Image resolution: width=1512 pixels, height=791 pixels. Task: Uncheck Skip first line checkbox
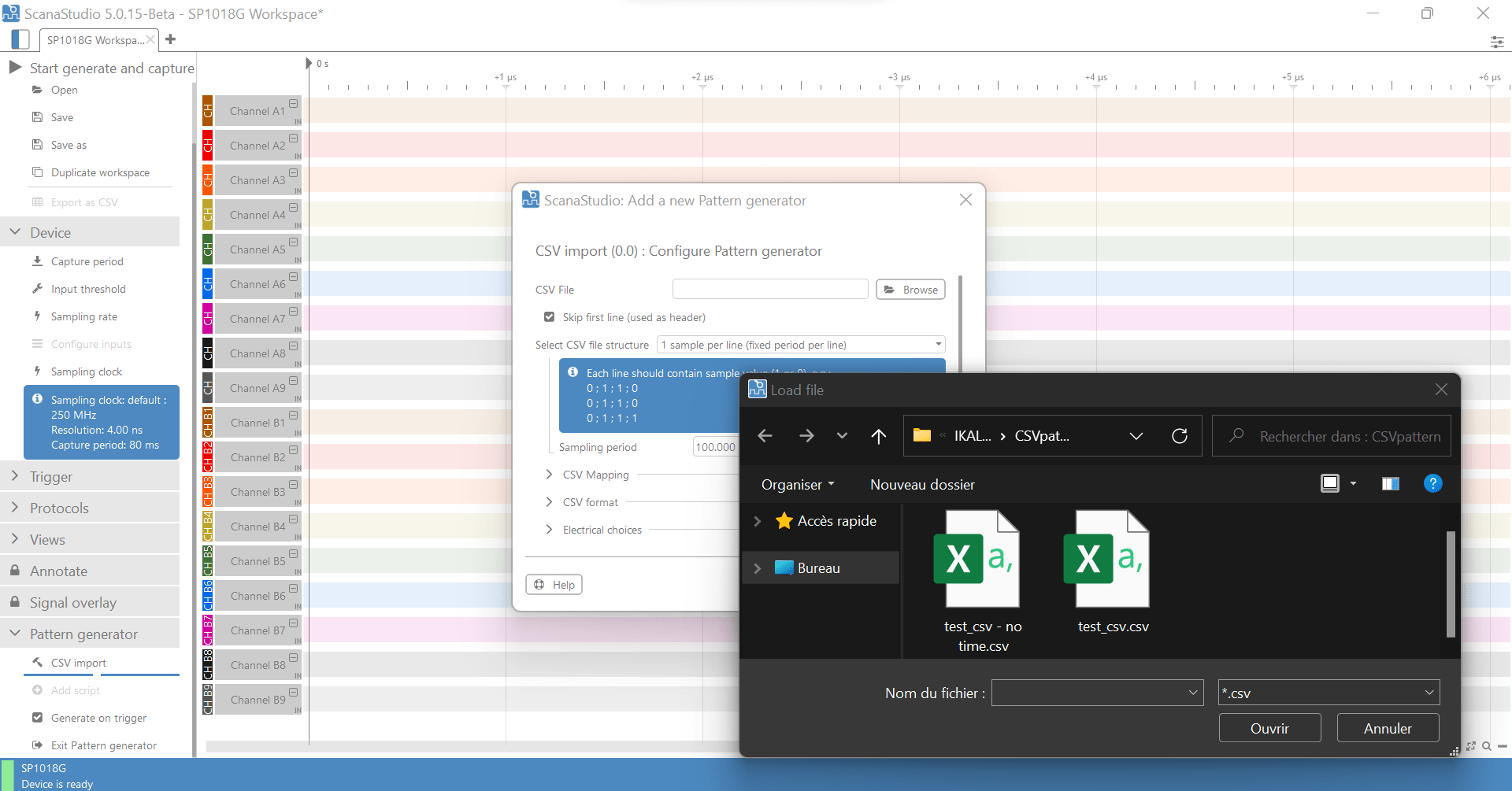point(549,317)
